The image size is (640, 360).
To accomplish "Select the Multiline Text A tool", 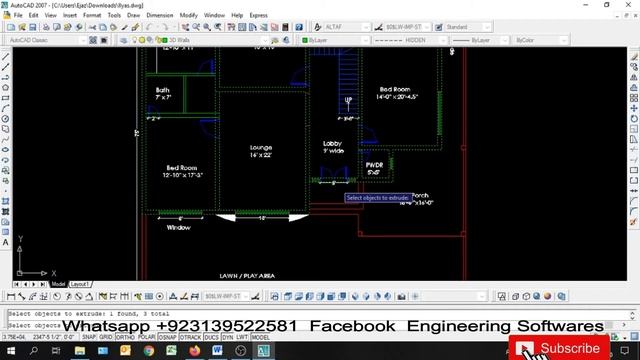I will (5, 242).
